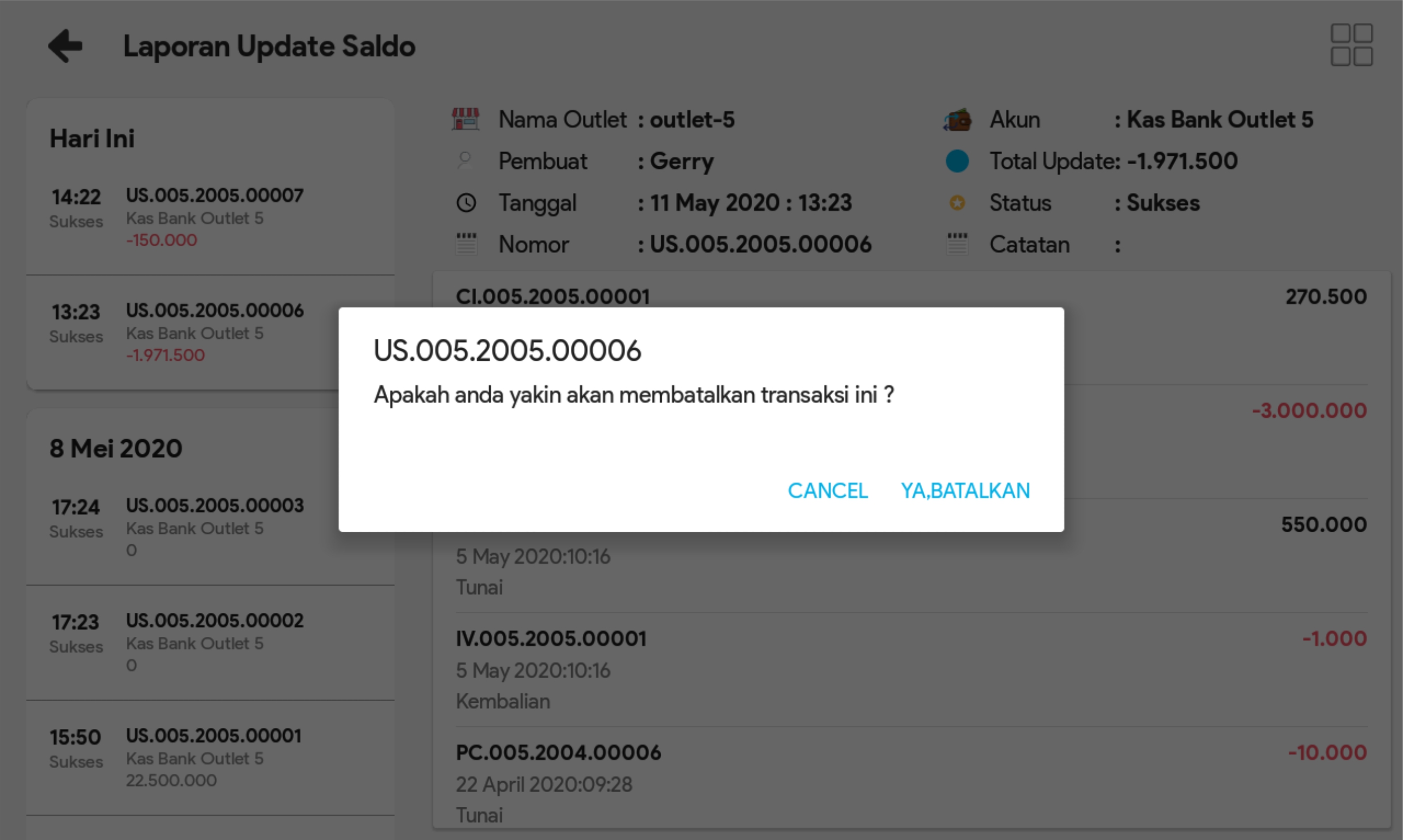Open the grid menu icon at top right
This screenshot has width=1403, height=840.
(1351, 45)
